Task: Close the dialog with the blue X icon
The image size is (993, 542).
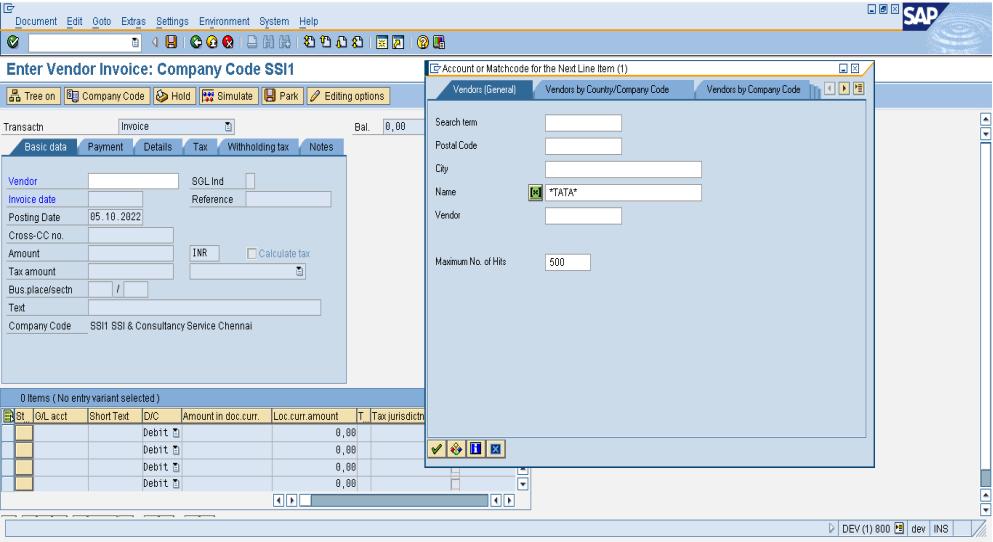Action: click(495, 449)
